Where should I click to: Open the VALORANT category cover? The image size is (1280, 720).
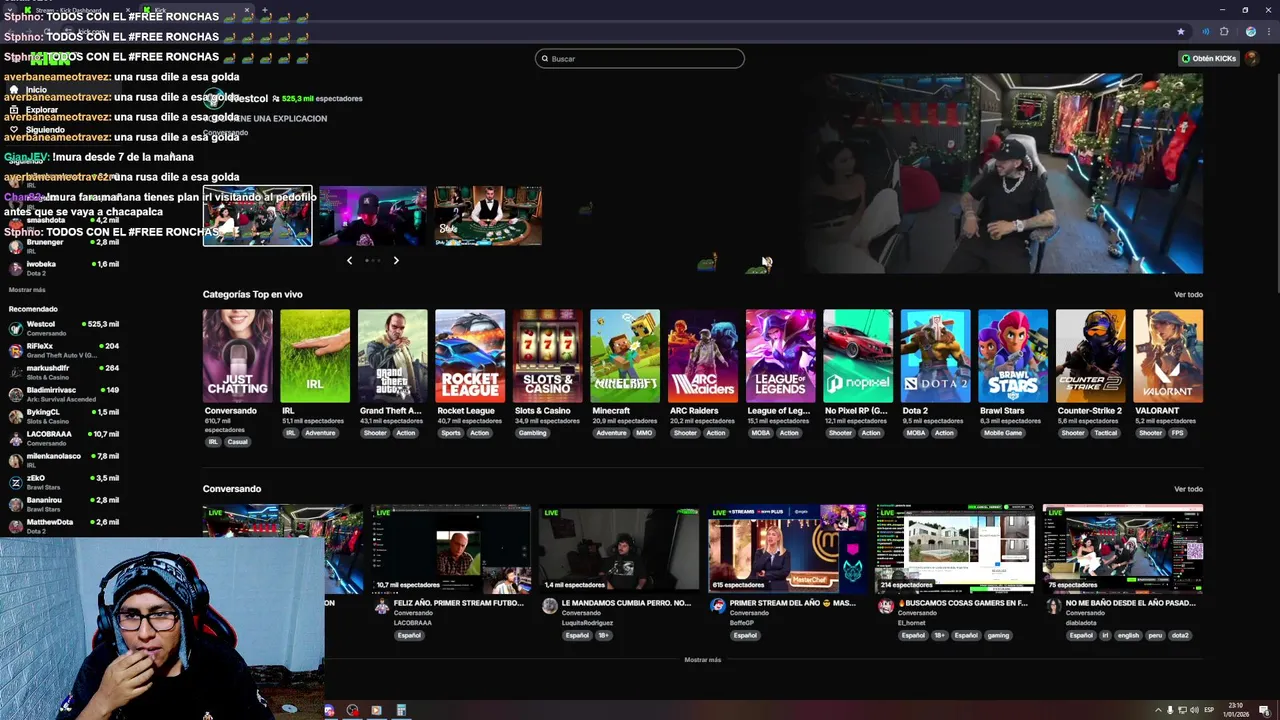coord(1168,356)
